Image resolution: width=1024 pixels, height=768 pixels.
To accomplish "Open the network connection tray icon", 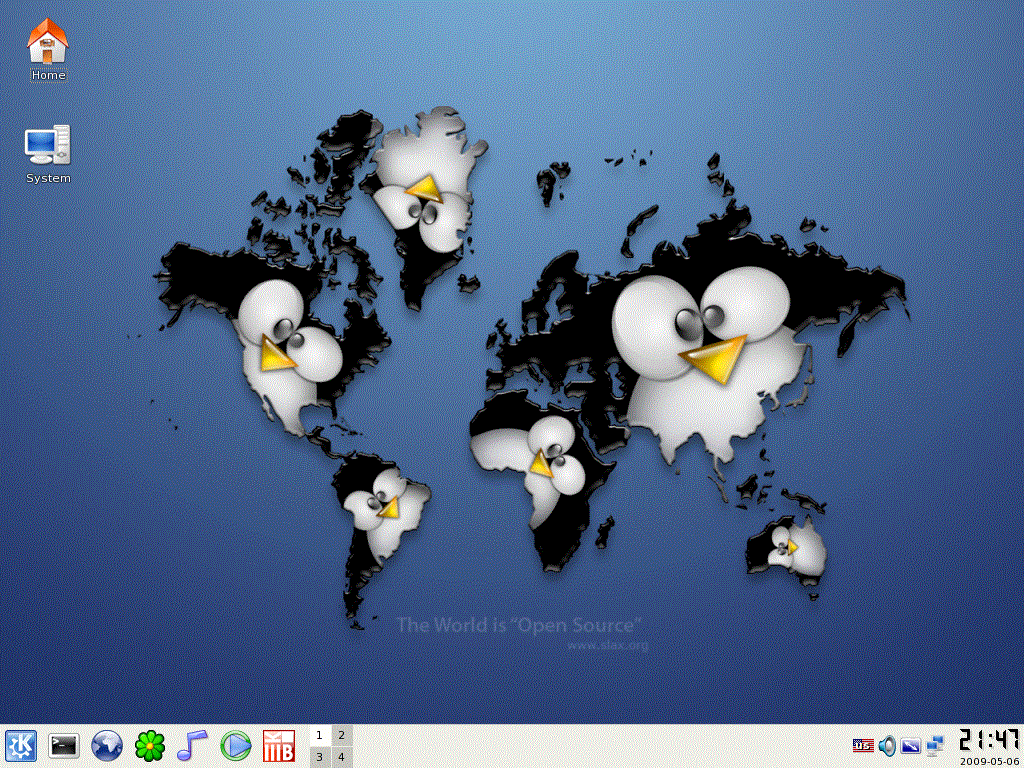I will pyautogui.click(x=935, y=745).
